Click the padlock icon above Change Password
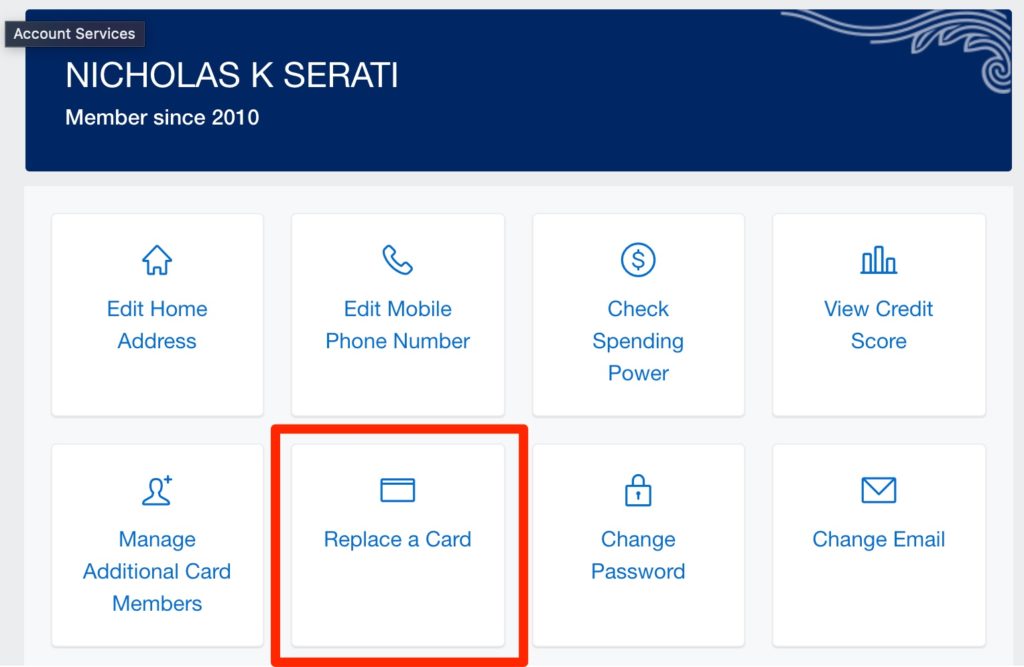The height and width of the screenshot is (667, 1024). [x=638, y=490]
